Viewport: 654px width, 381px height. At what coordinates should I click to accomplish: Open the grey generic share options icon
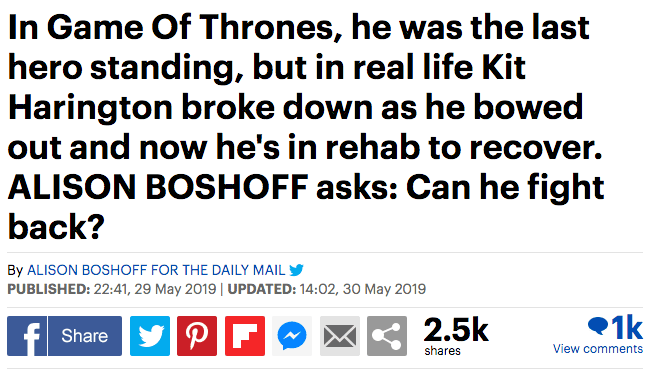tap(387, 336)
